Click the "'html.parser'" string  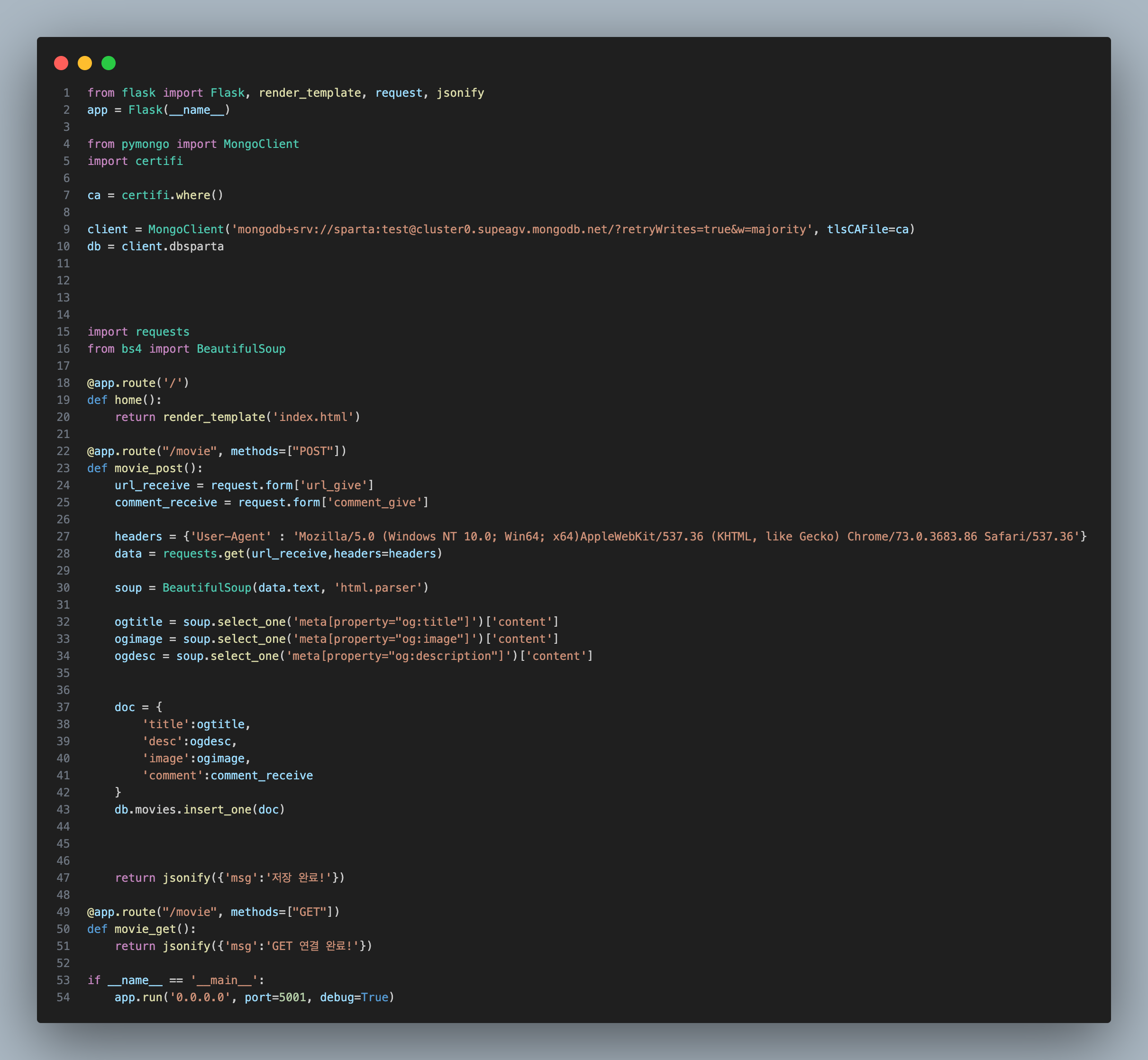(x=378, y=588)
